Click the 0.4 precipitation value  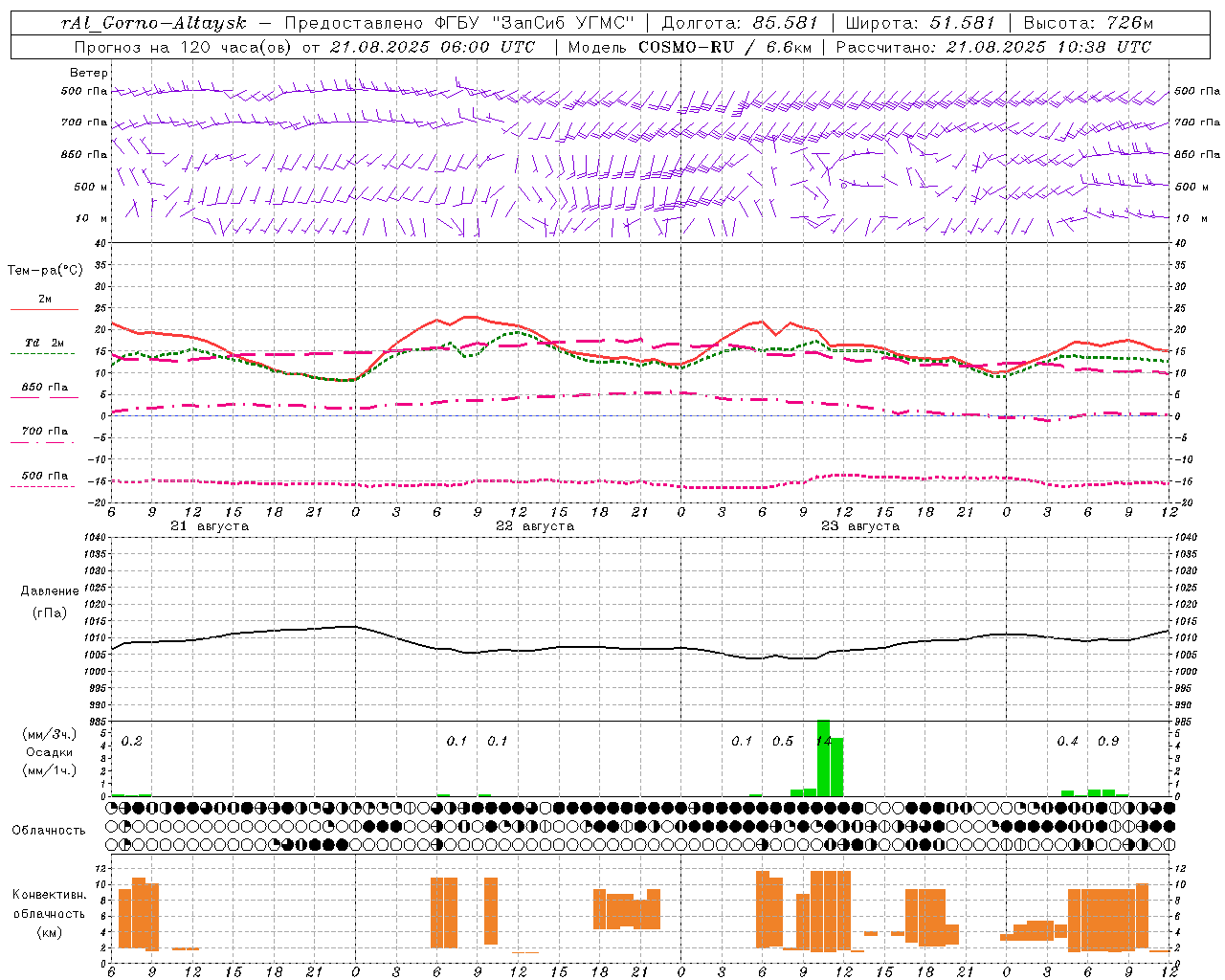1068,742
